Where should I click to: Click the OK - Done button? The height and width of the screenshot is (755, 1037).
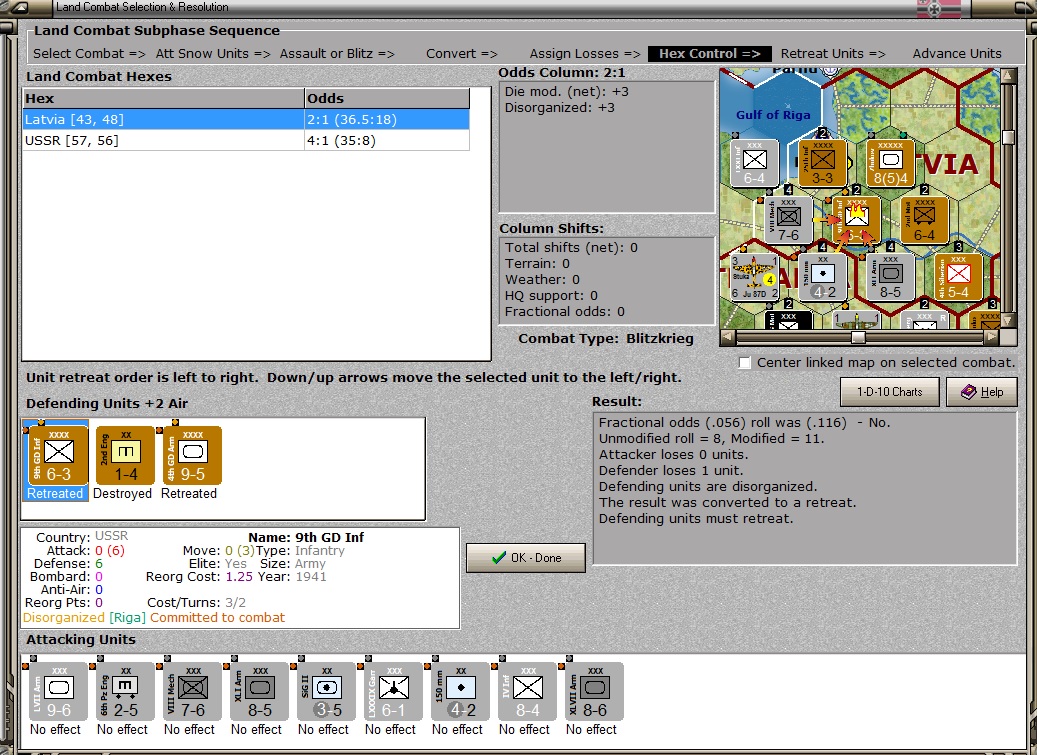(x=526, y=558)
